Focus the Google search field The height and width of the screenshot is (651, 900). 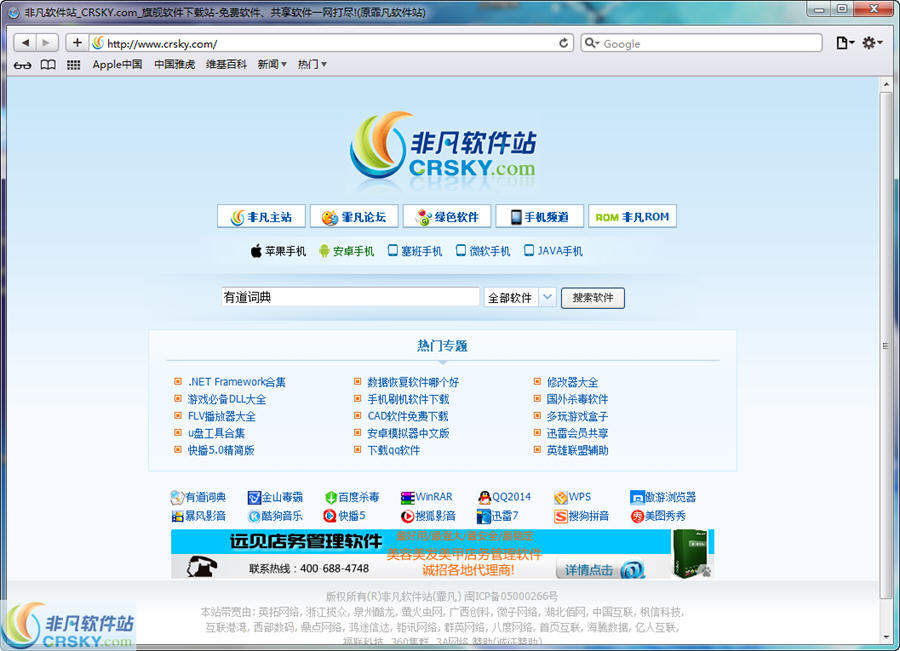coord(701,43)
